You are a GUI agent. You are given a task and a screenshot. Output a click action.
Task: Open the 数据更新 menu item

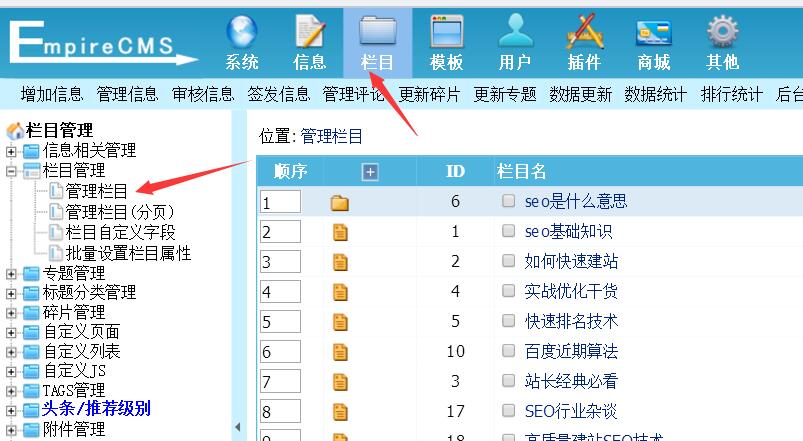[580, 94]
